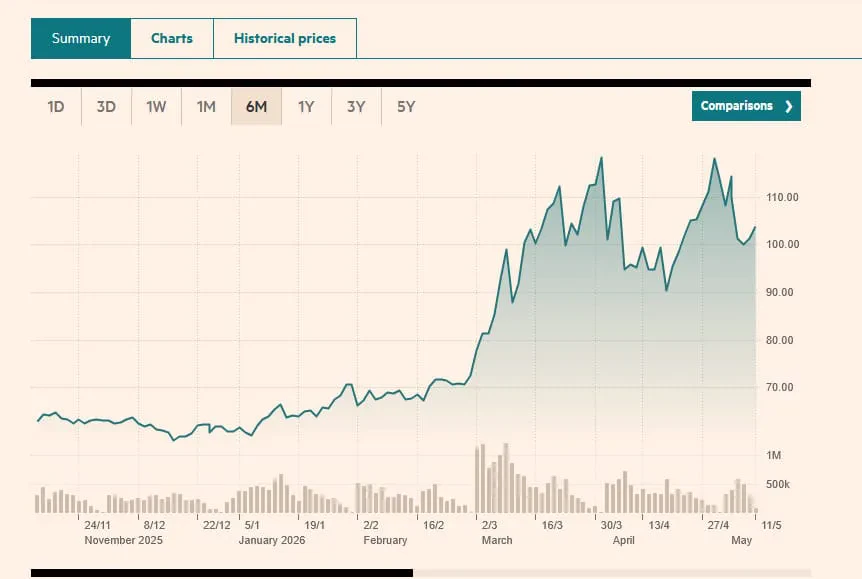Click the 1M volume axis label
Viewport: 862px width, 579px height.
[x=773, y=455]
